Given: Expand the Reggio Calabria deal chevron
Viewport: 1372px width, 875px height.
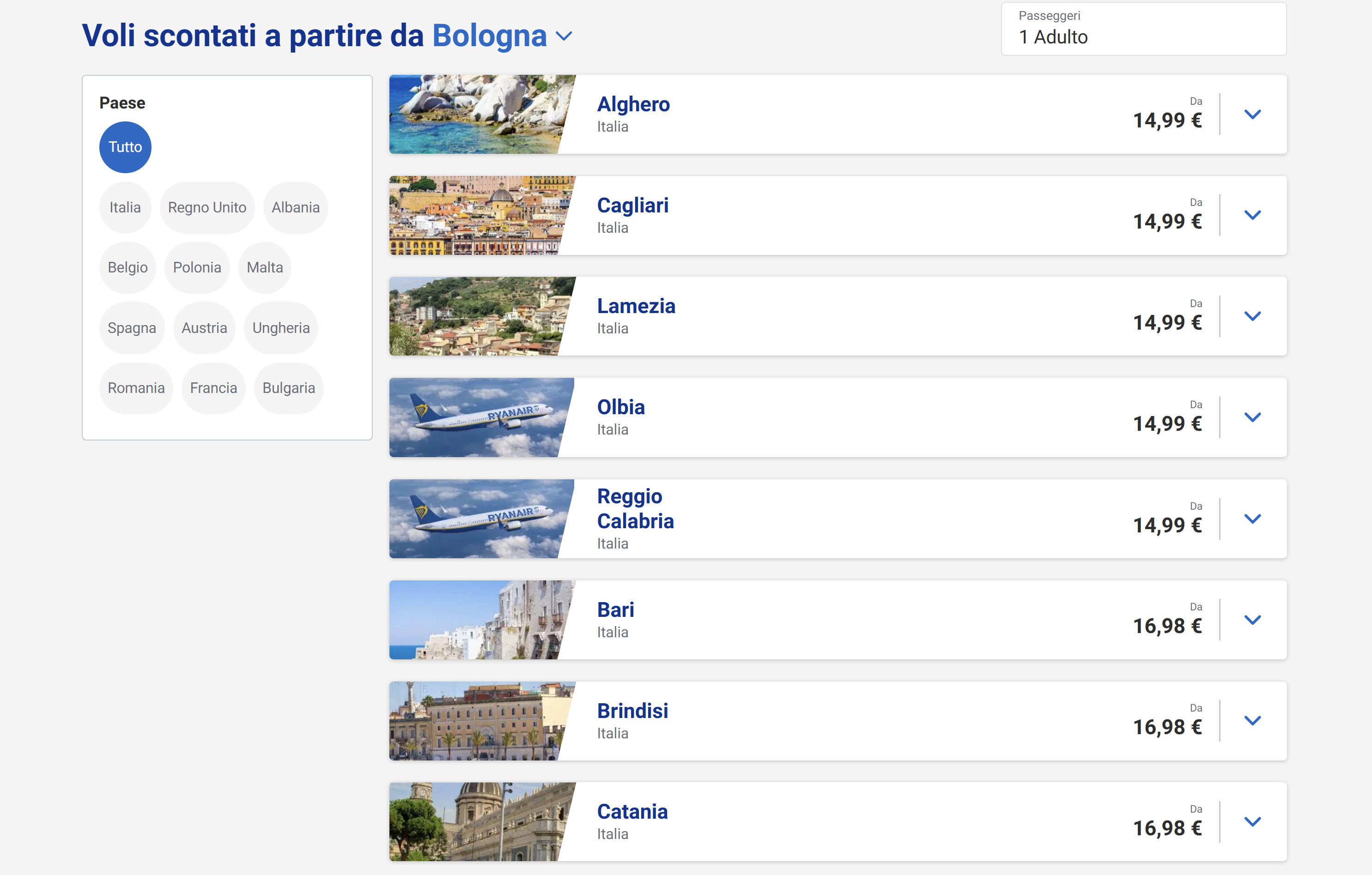Looking at the screenshot, I should coord(1252,519).
